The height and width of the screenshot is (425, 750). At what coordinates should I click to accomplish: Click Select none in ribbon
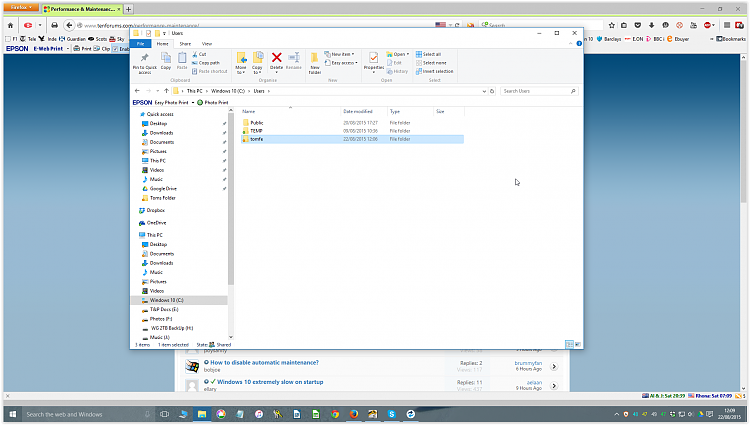click(x=431, y=63)
